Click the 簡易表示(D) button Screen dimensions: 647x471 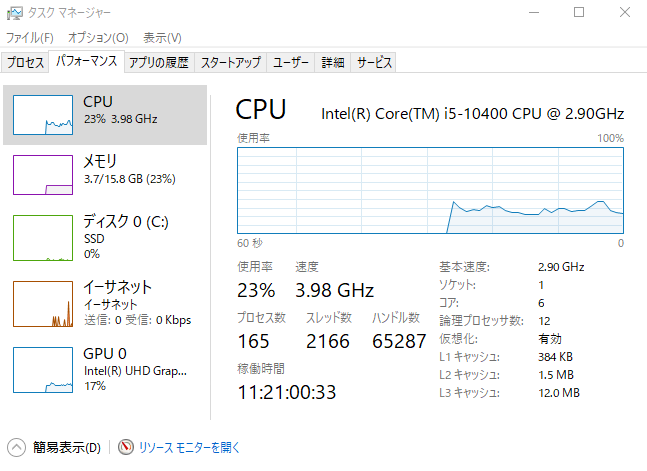66,447
